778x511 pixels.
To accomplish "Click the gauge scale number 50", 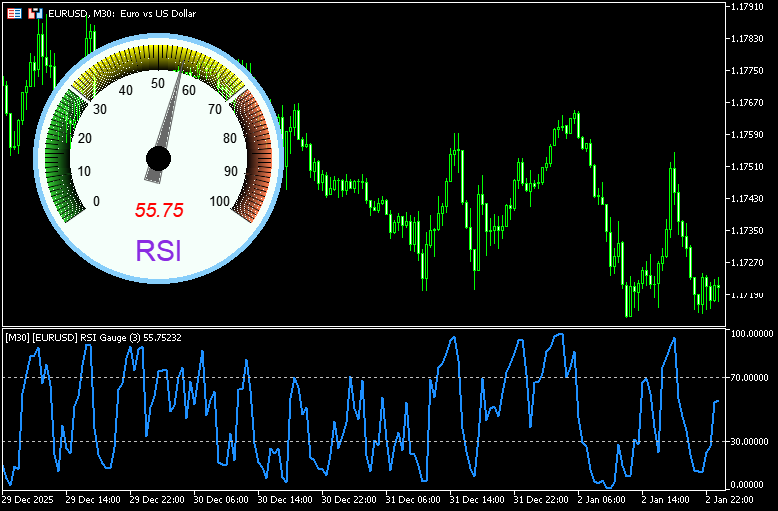I will 158,84.
